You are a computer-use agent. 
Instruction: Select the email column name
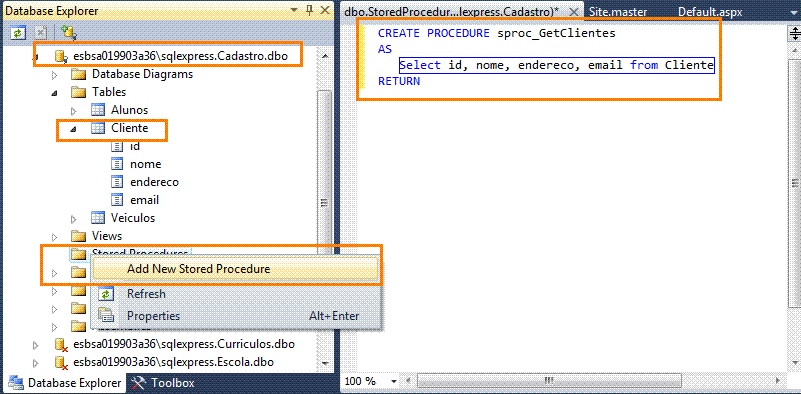[x=145, y=200]
